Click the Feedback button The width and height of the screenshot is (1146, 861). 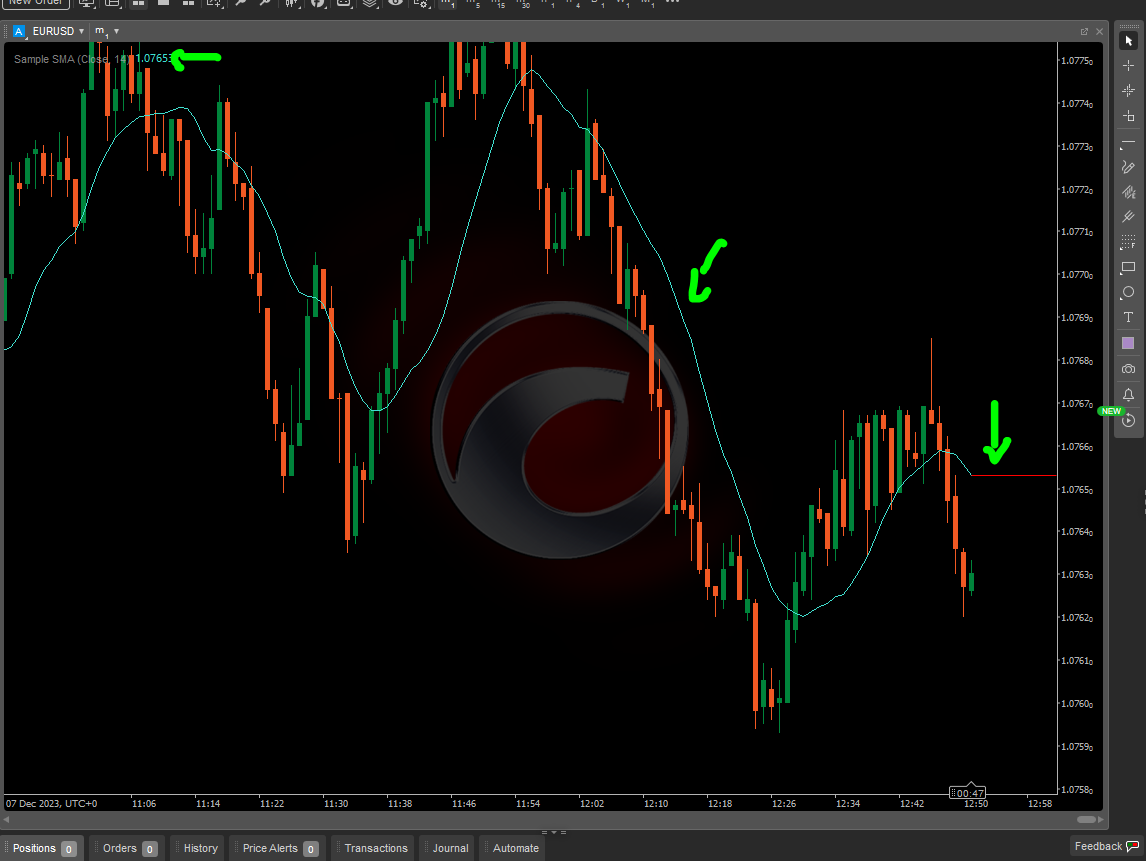(1107, 846)
